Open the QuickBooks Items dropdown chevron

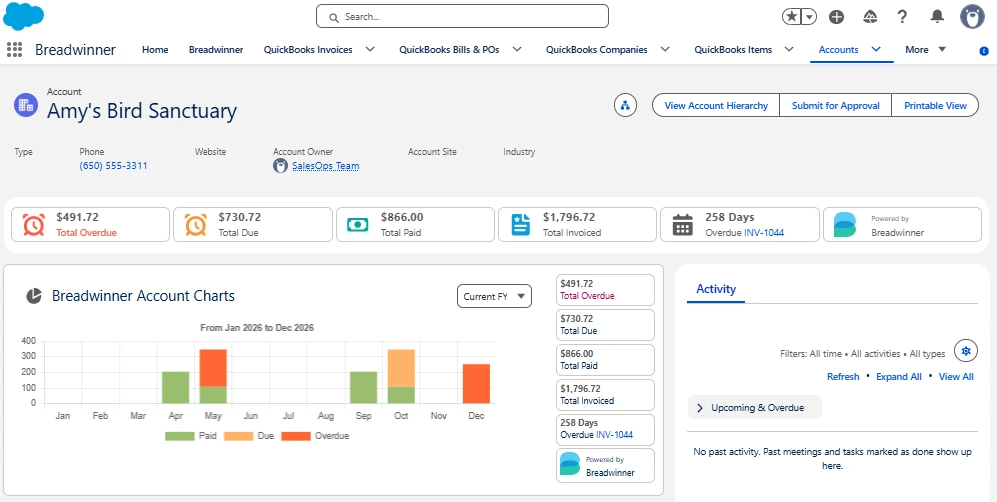[x=789, y=50]
